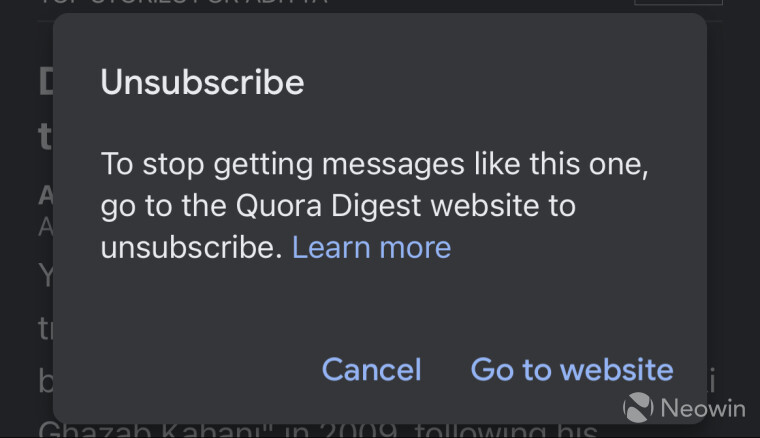Click the dimmed 'following his' text at bottom
The height and width of the screenshot is (438, 760).
click(506, 431)
